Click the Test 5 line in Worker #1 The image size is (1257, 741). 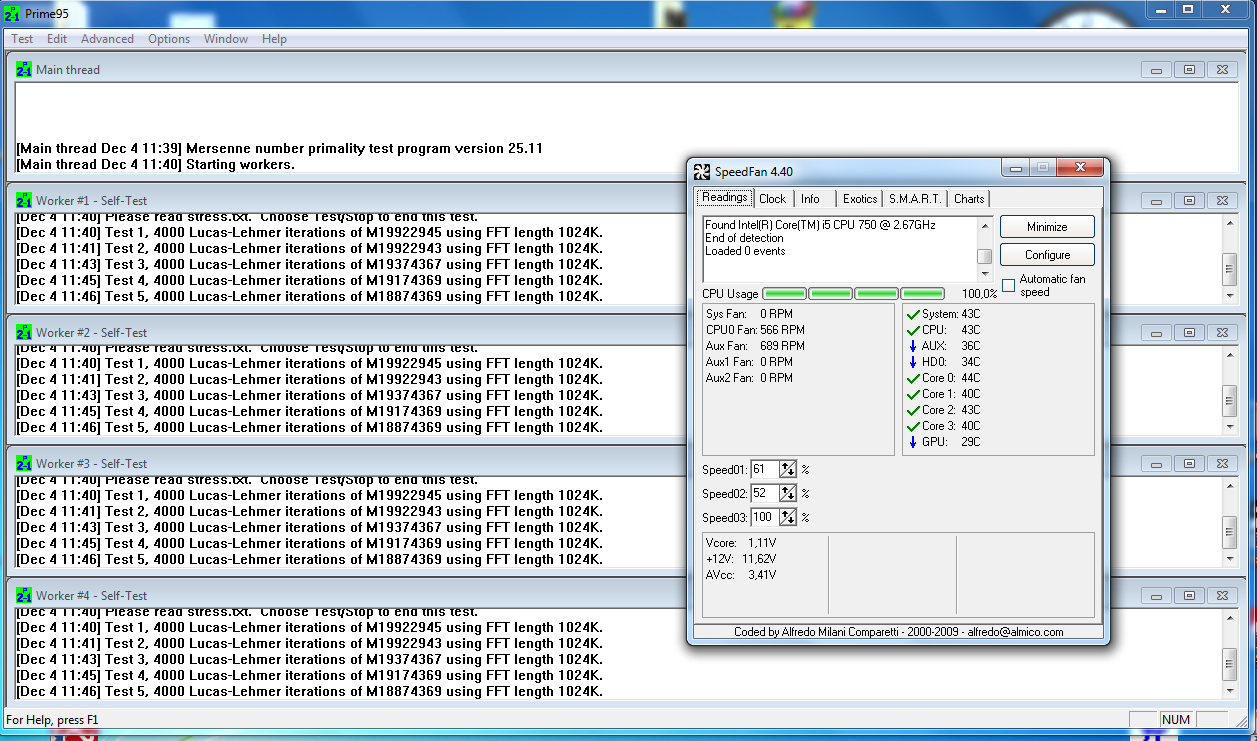click(310, 296)
